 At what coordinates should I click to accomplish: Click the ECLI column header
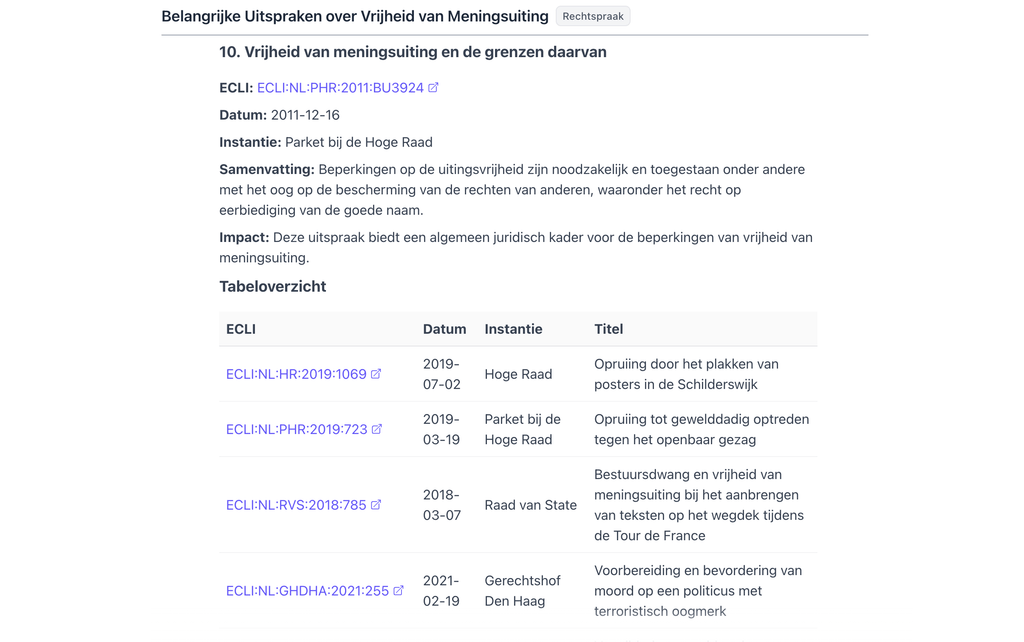(241, 329)
